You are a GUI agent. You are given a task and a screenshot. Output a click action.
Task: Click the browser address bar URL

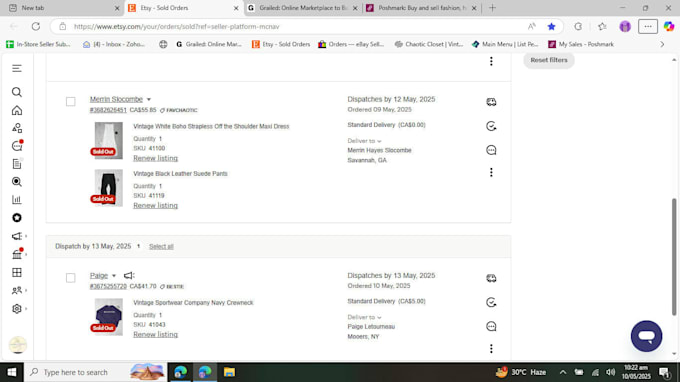177,26
